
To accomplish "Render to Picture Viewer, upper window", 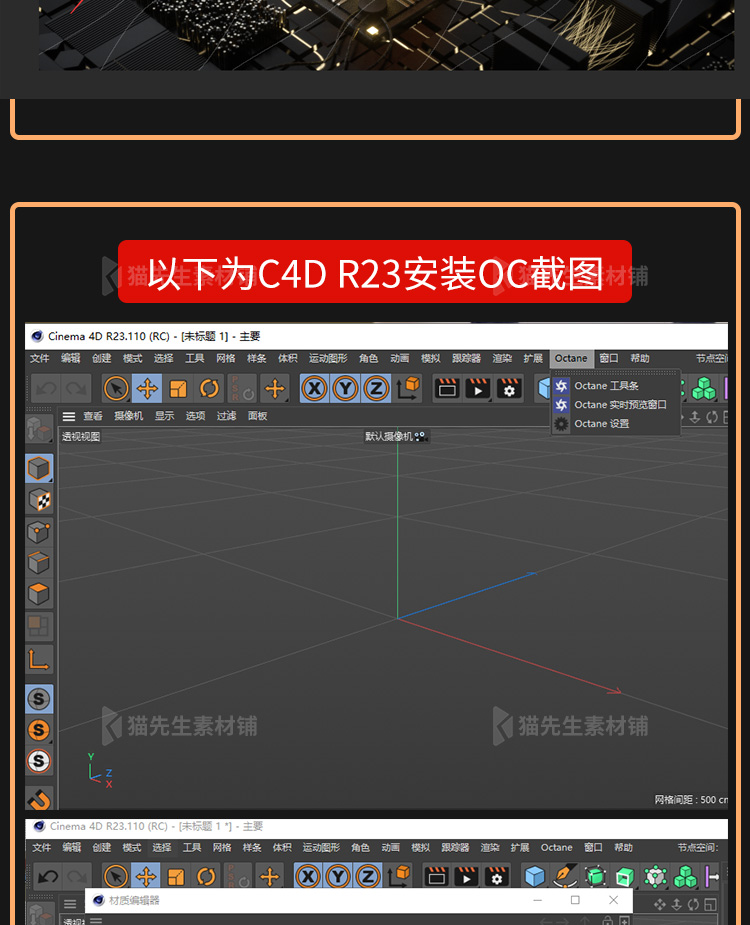I will [x=477, y=389].
